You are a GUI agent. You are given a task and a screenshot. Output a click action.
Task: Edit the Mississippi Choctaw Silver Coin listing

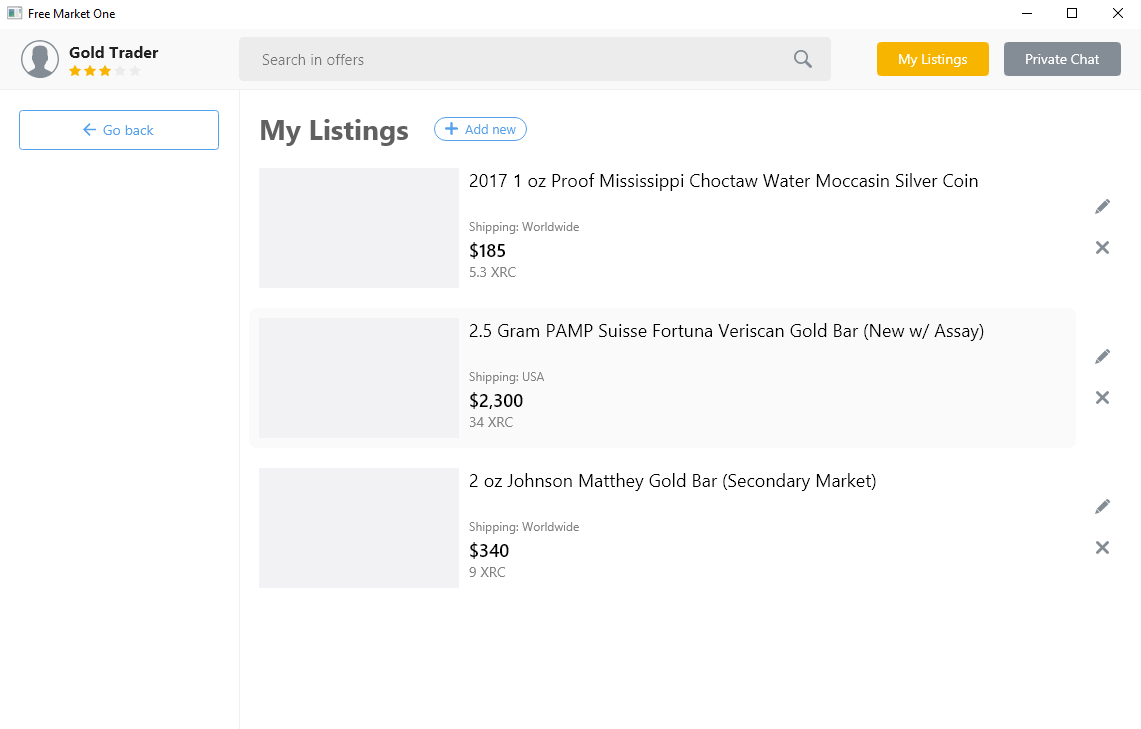(1102, 207)
